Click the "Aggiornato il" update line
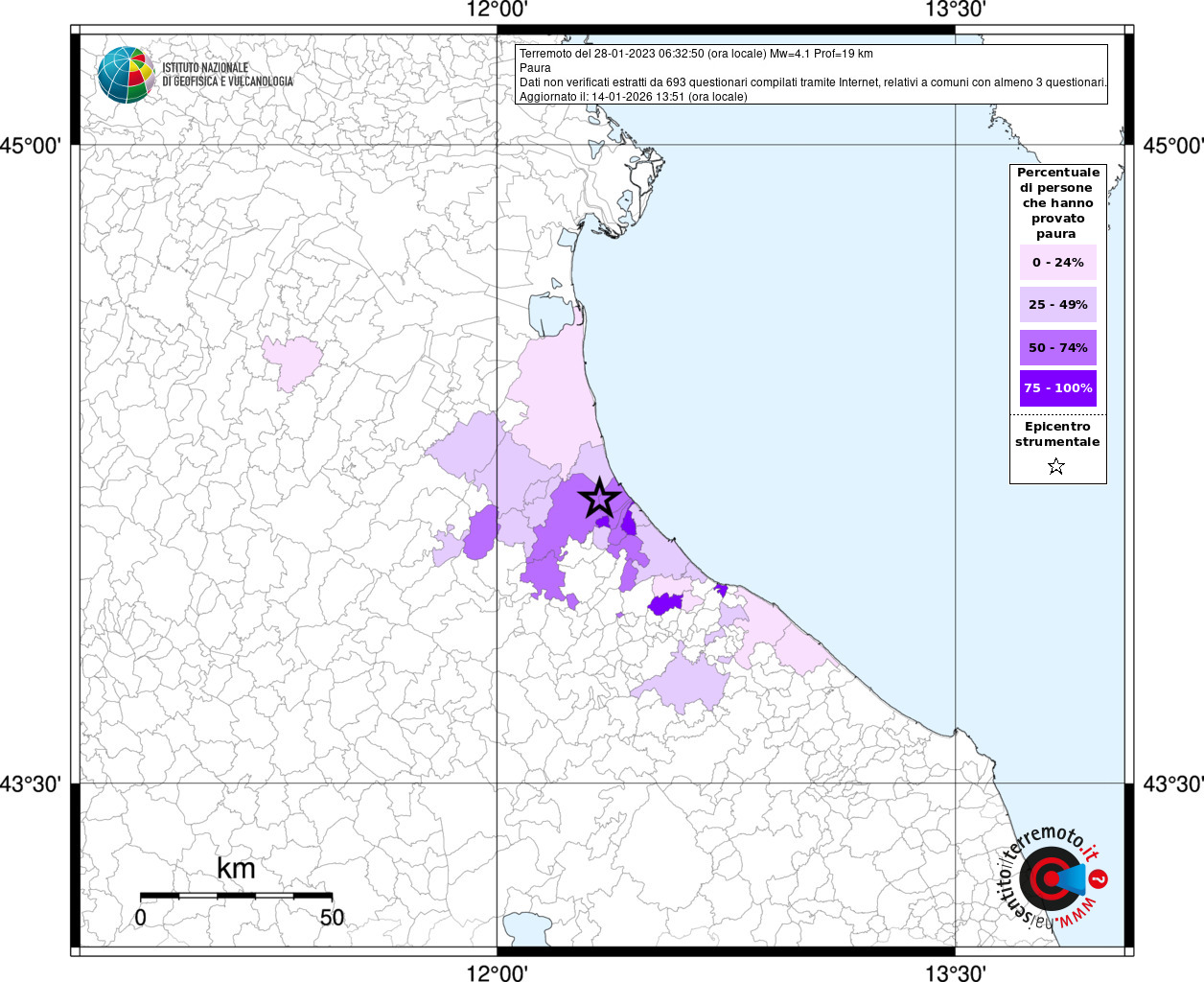The width and height of the screenshot is (1204, 982). (633, 97)
